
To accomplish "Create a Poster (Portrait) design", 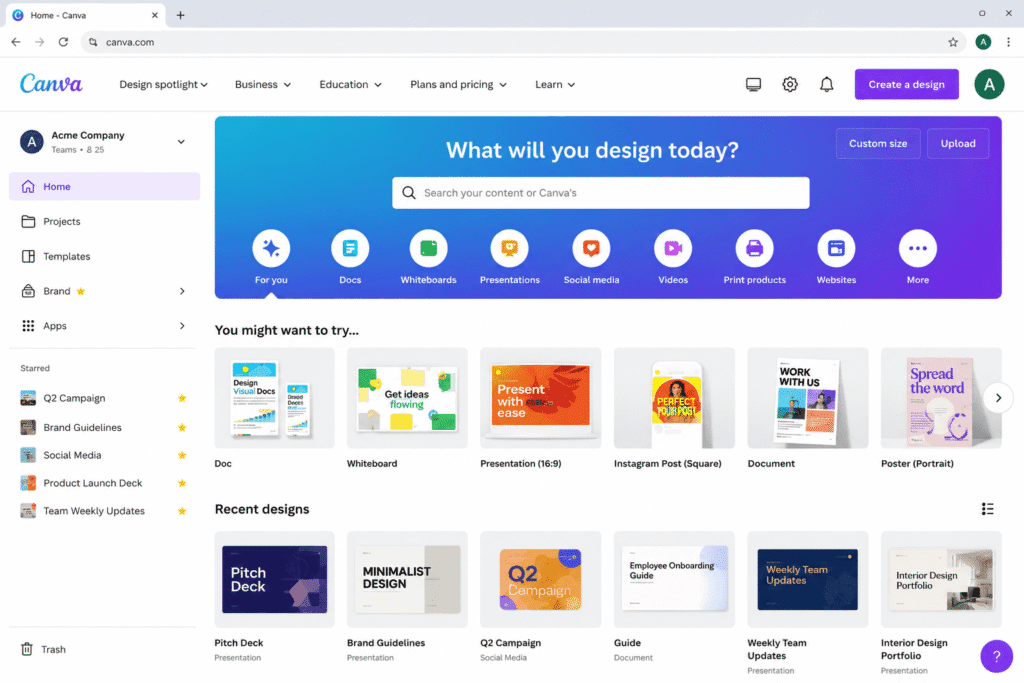I will coord(940,398).
